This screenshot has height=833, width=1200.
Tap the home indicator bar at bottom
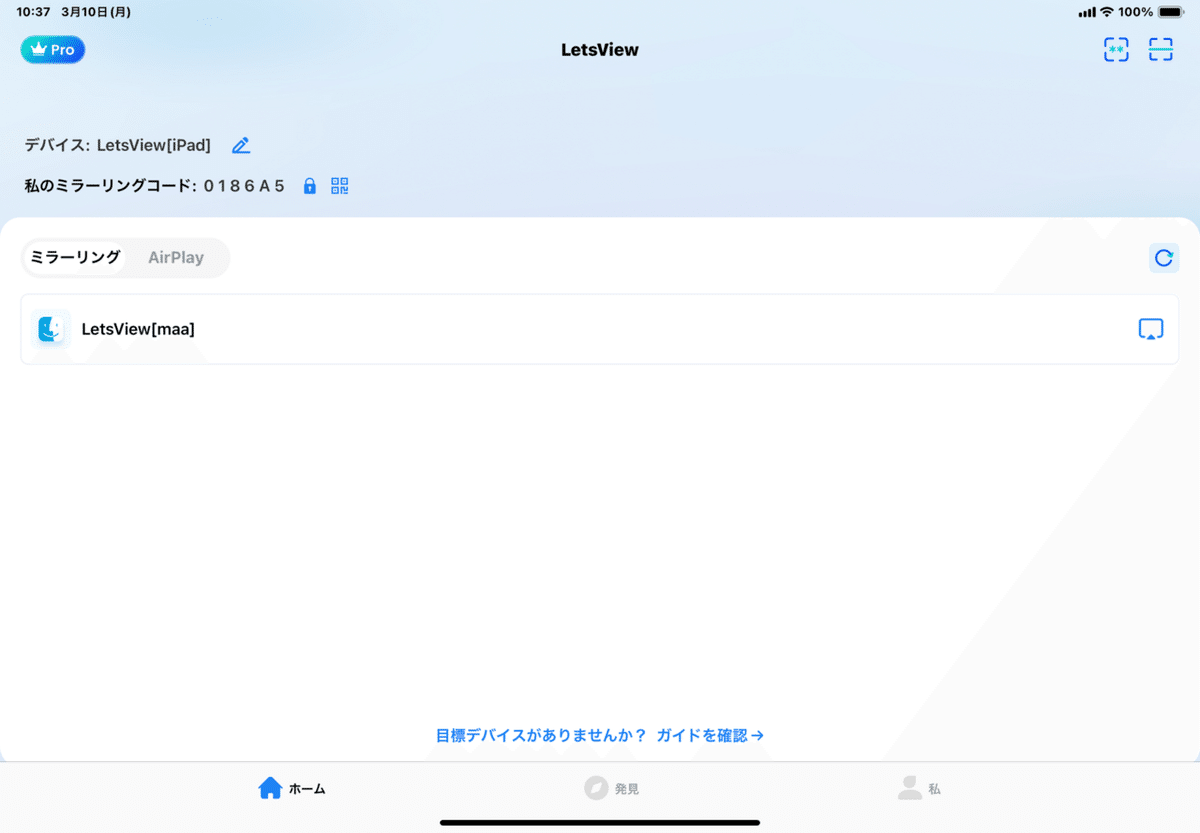(x=600, y=822)
